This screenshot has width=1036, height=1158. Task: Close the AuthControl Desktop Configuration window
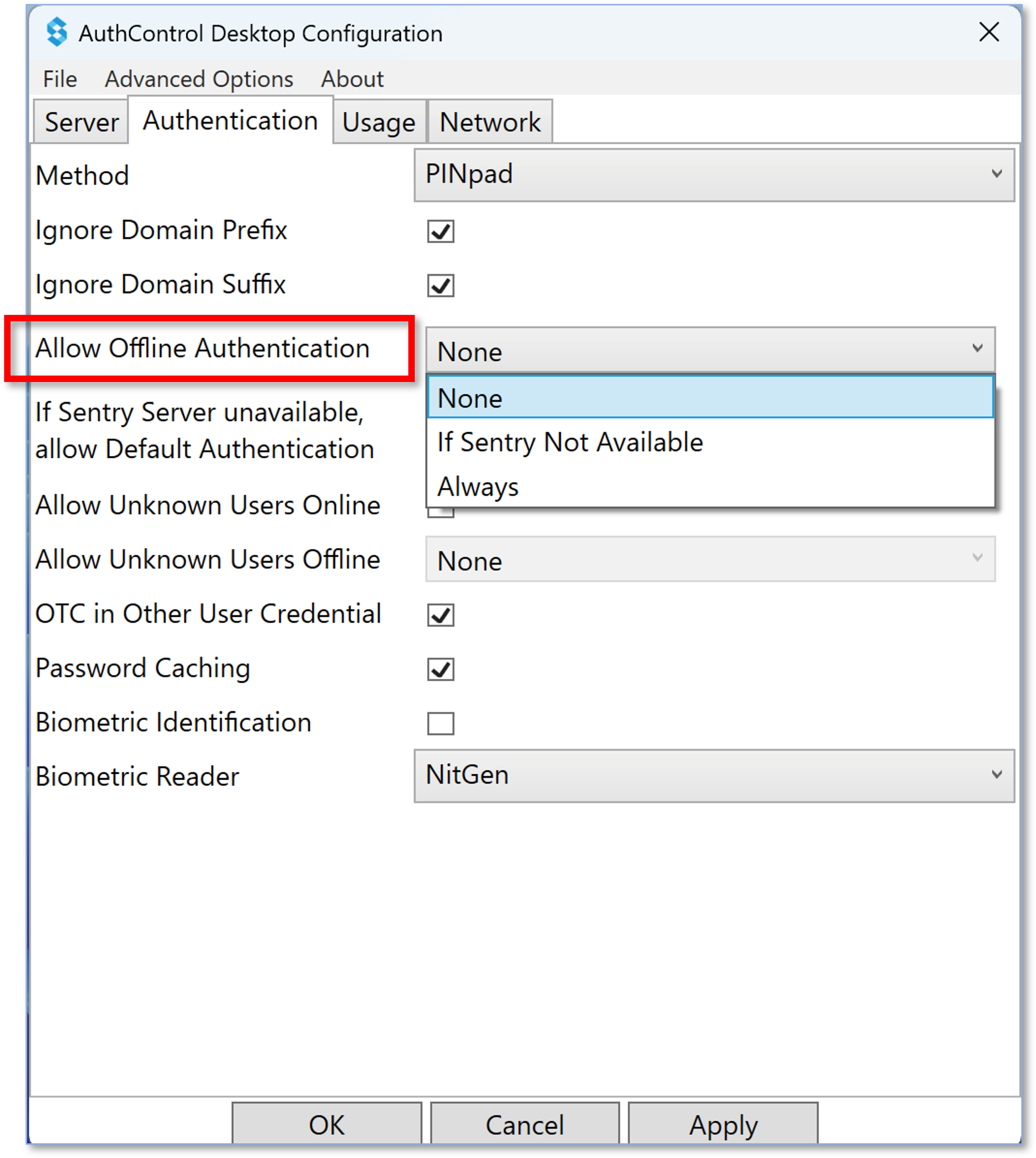tap(989, 32)
